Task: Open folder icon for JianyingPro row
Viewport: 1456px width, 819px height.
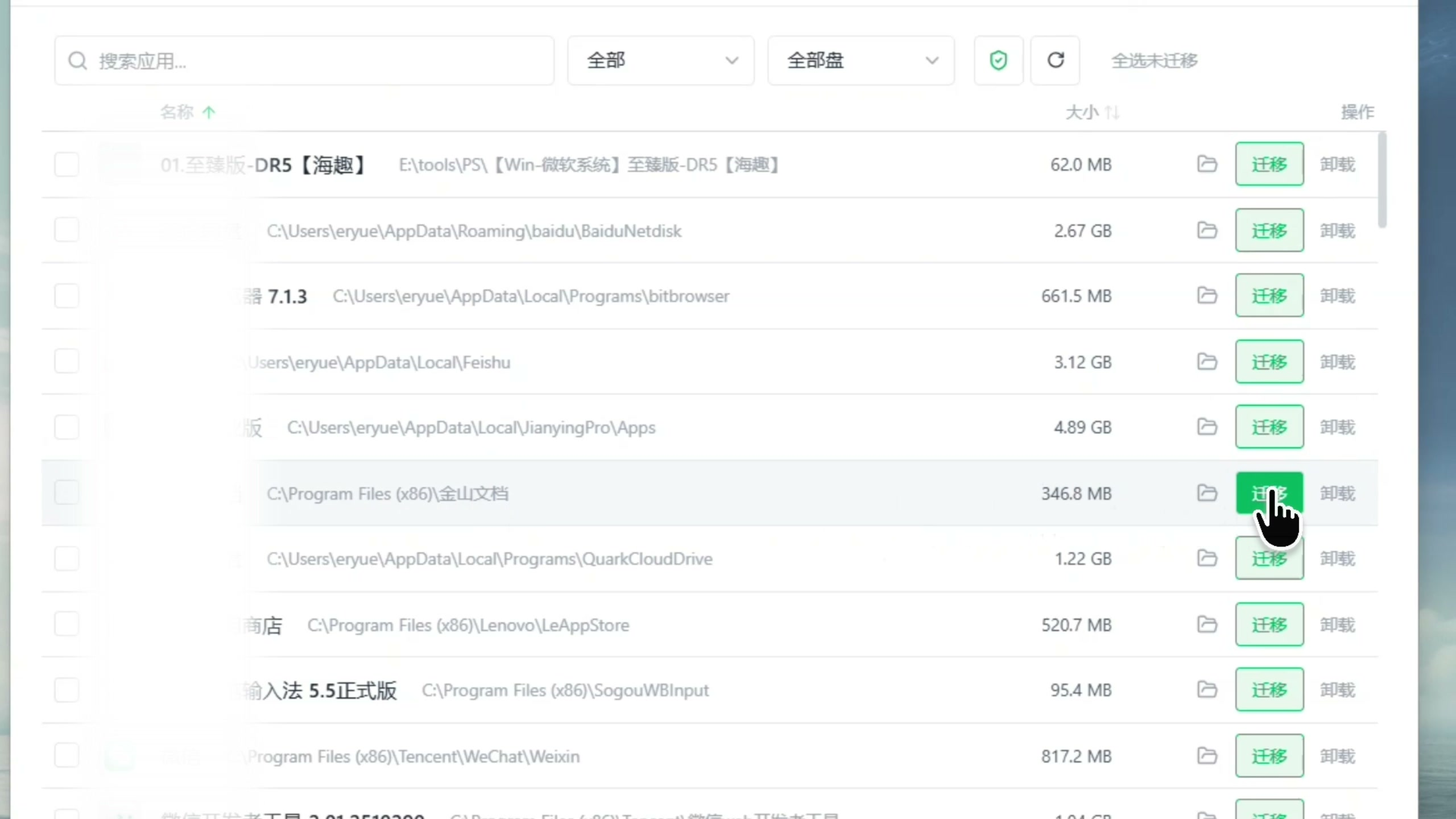Action: (1207, 427)
